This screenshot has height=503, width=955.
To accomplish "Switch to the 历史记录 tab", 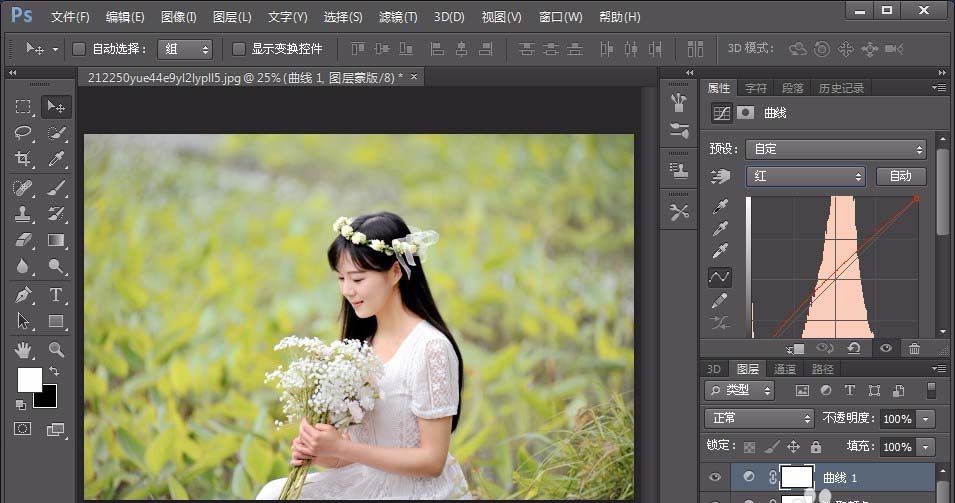I will 841,88.
